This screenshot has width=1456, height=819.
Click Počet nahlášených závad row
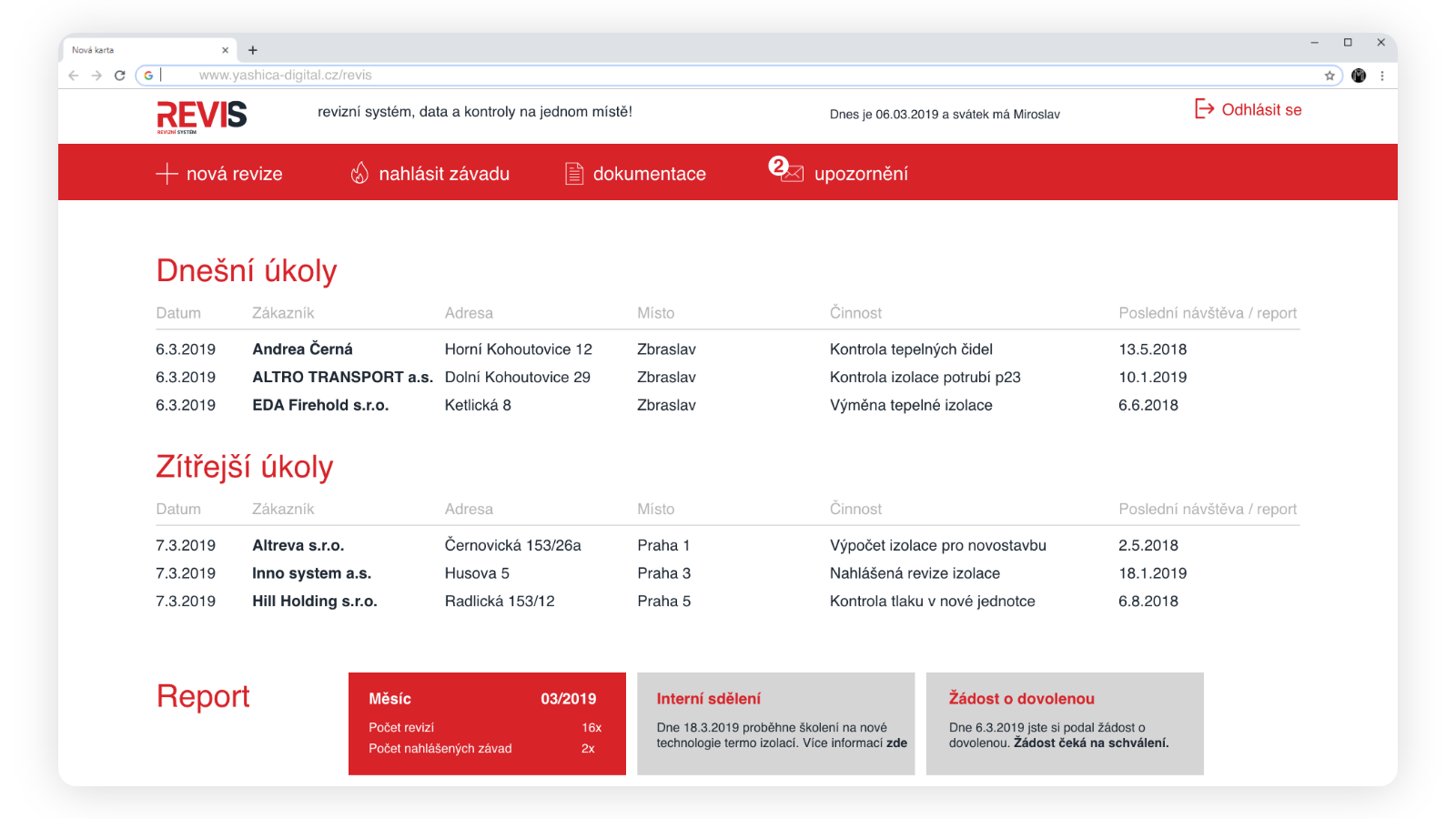[x=481, y=748]
